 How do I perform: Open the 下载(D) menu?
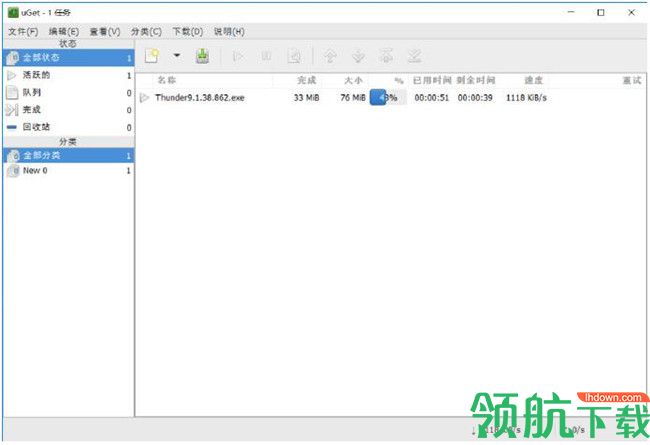pos(187,32)
